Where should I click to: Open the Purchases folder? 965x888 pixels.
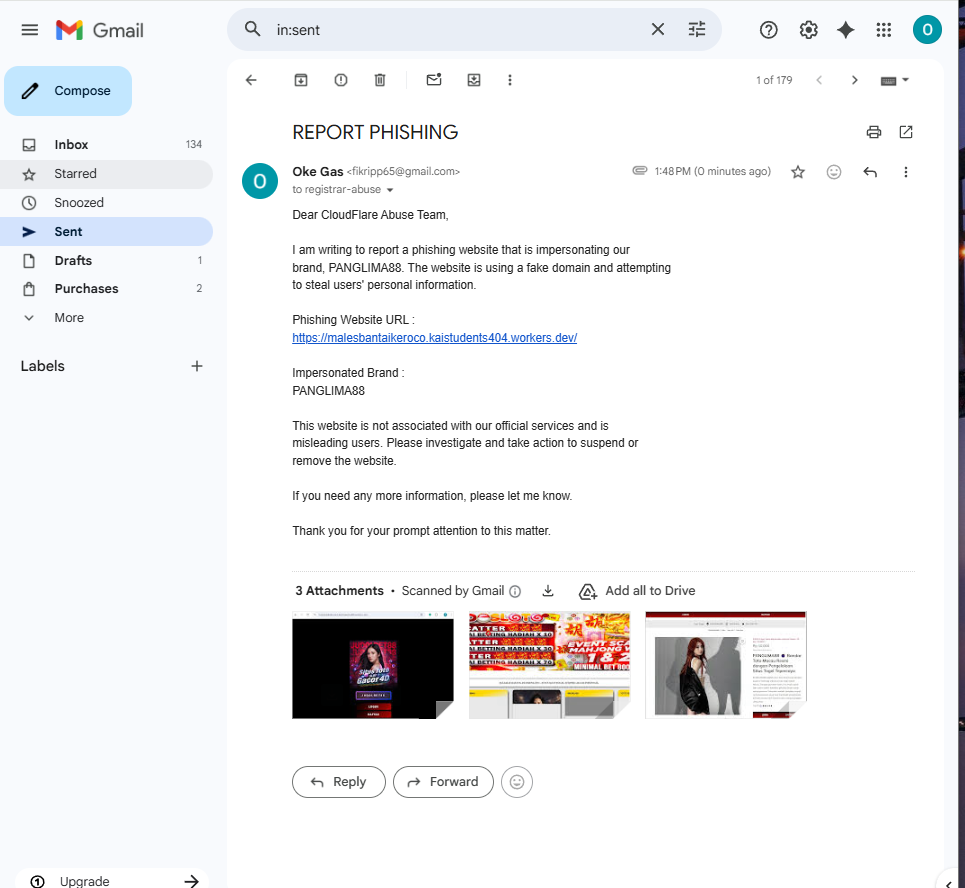click(106, 289)
